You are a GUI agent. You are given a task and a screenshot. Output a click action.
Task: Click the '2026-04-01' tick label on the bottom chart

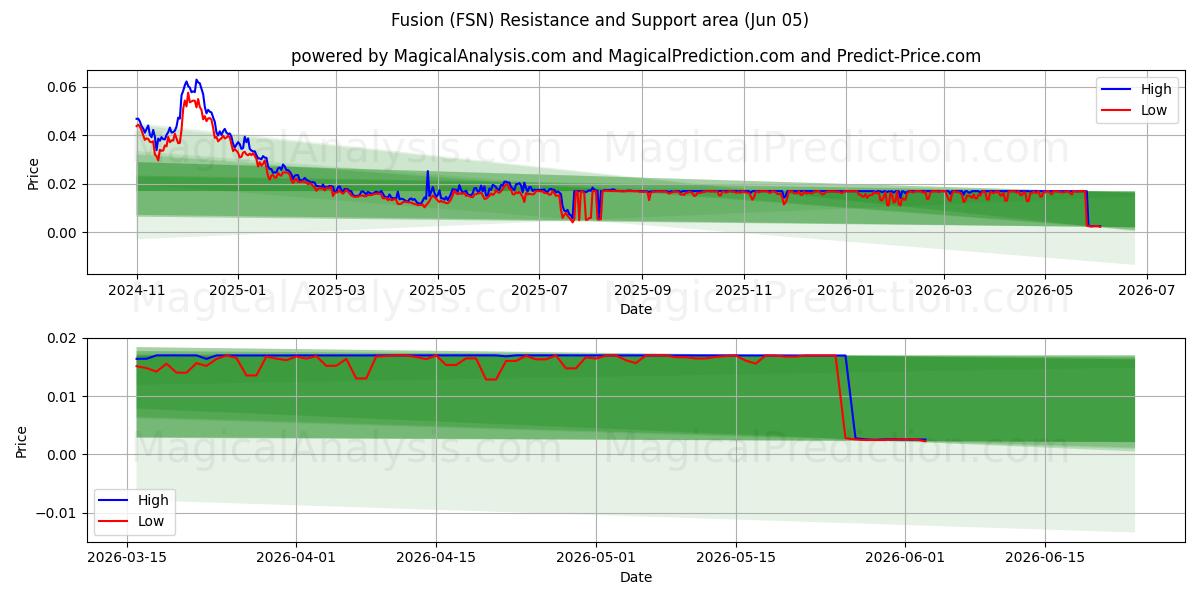tap(296, 557)
